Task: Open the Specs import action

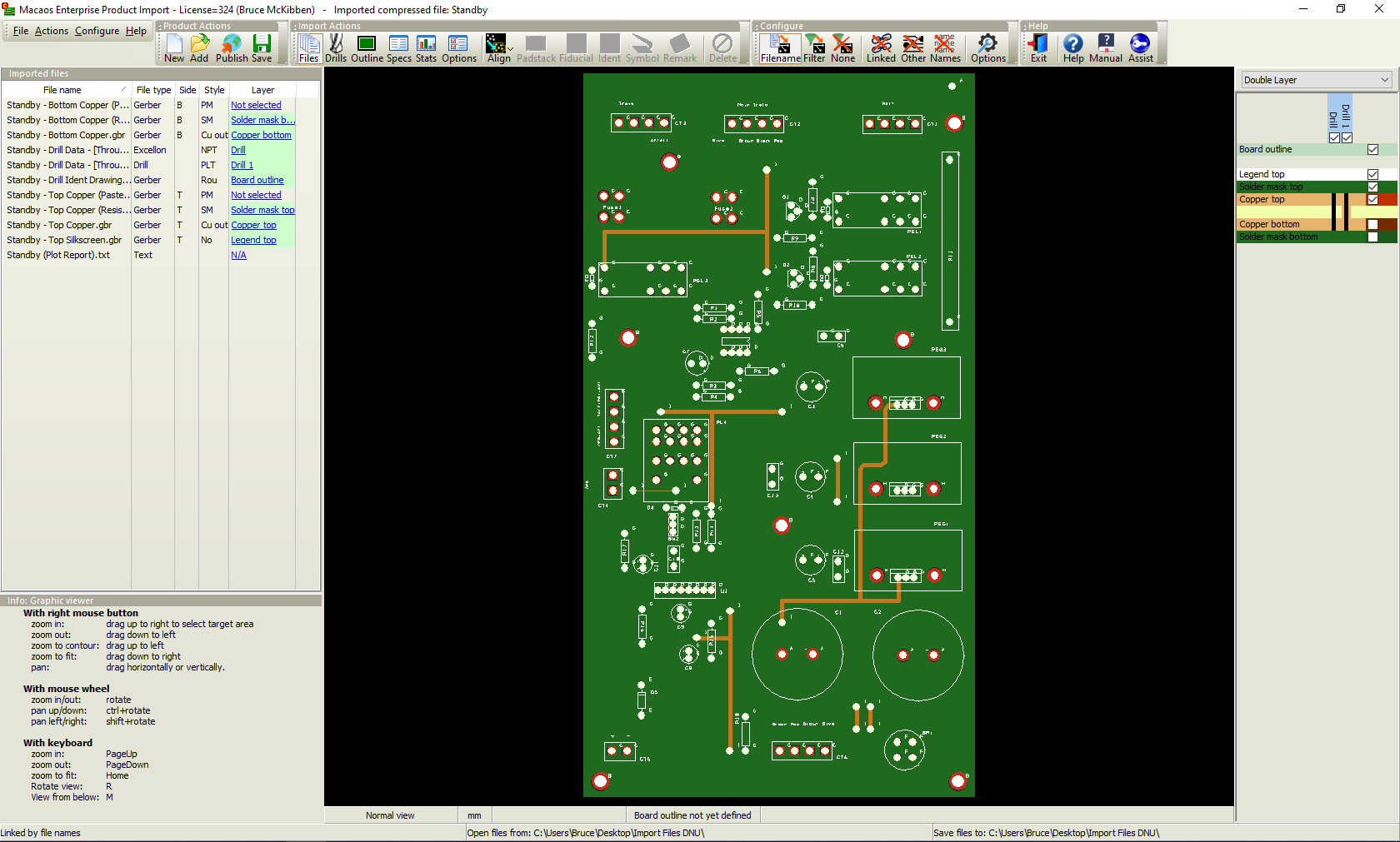Action: tap(398, 46)
